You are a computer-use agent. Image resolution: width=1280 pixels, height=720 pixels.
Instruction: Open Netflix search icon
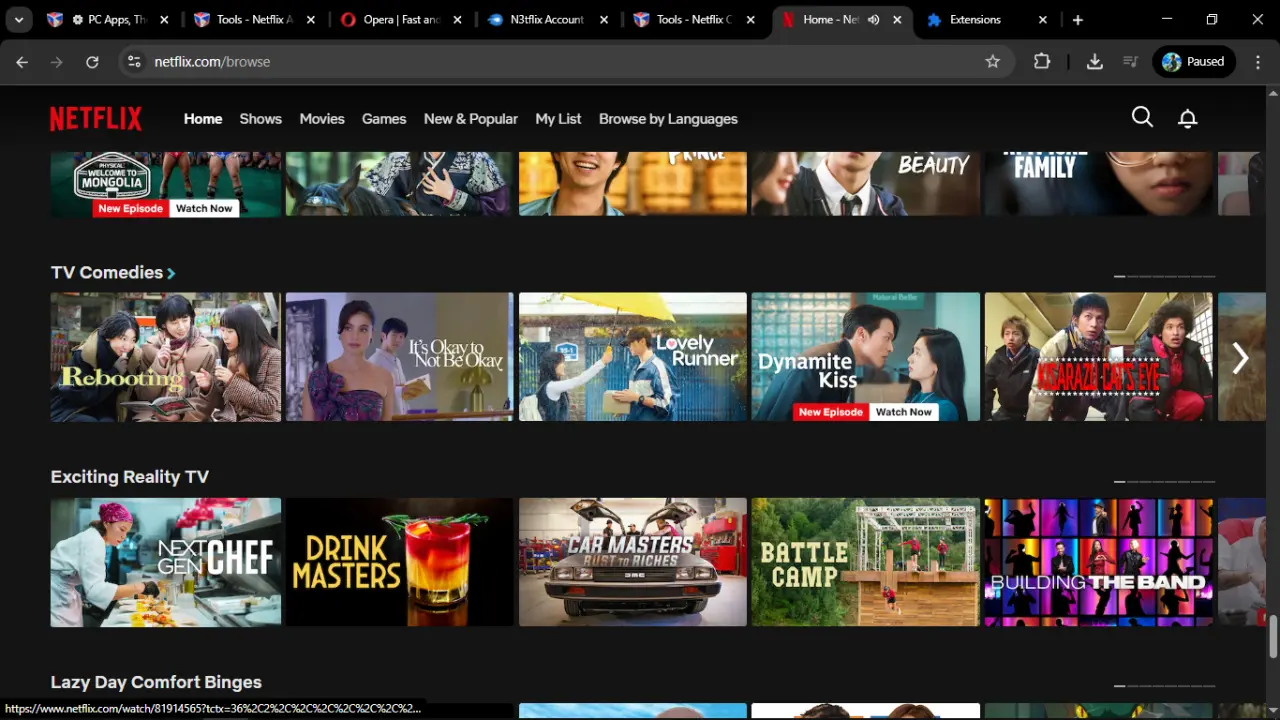1142,118
